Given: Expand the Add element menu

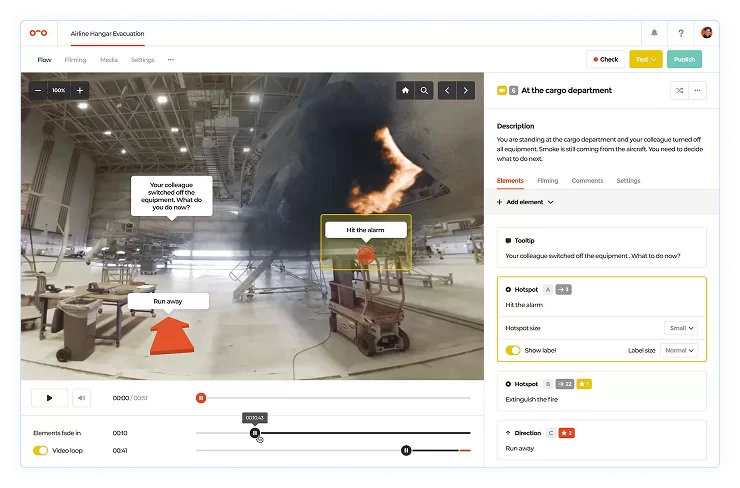Looking at the screenshot, I should (525, 202).
